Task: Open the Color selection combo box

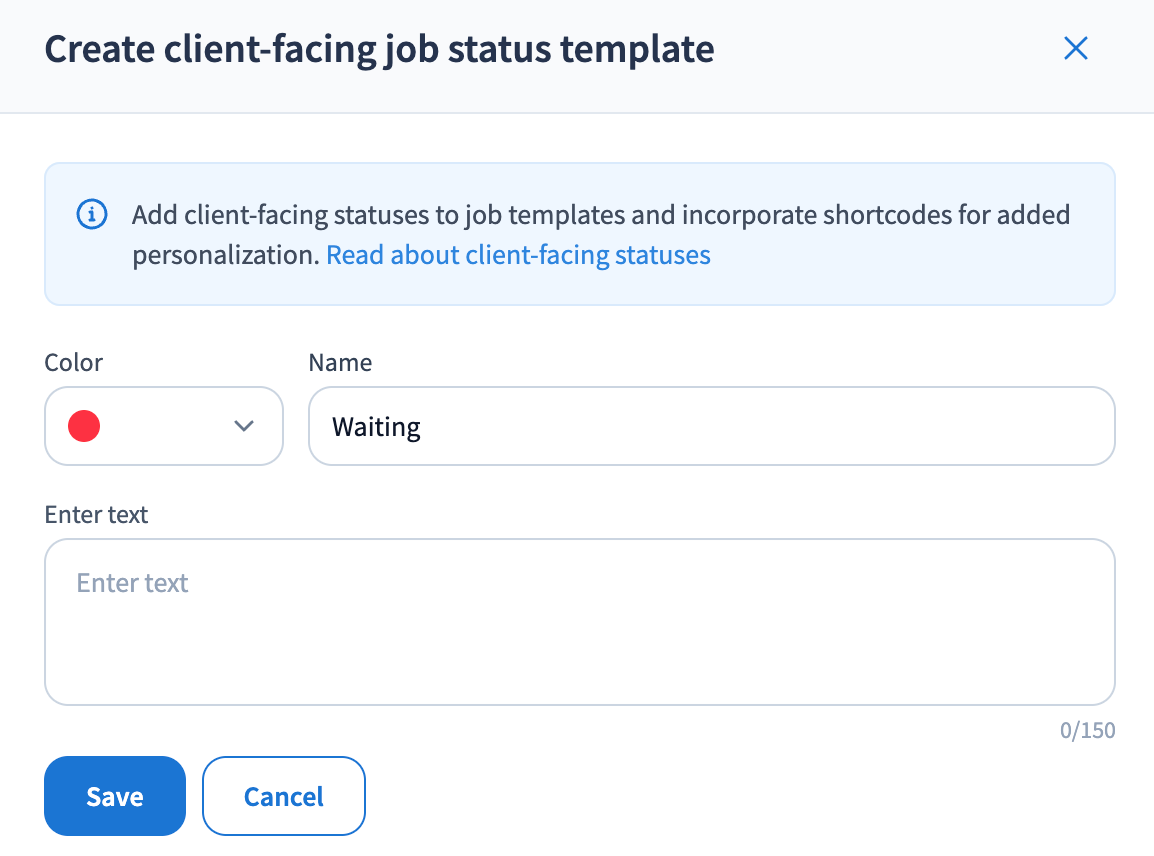Action: tap(164, 427)
